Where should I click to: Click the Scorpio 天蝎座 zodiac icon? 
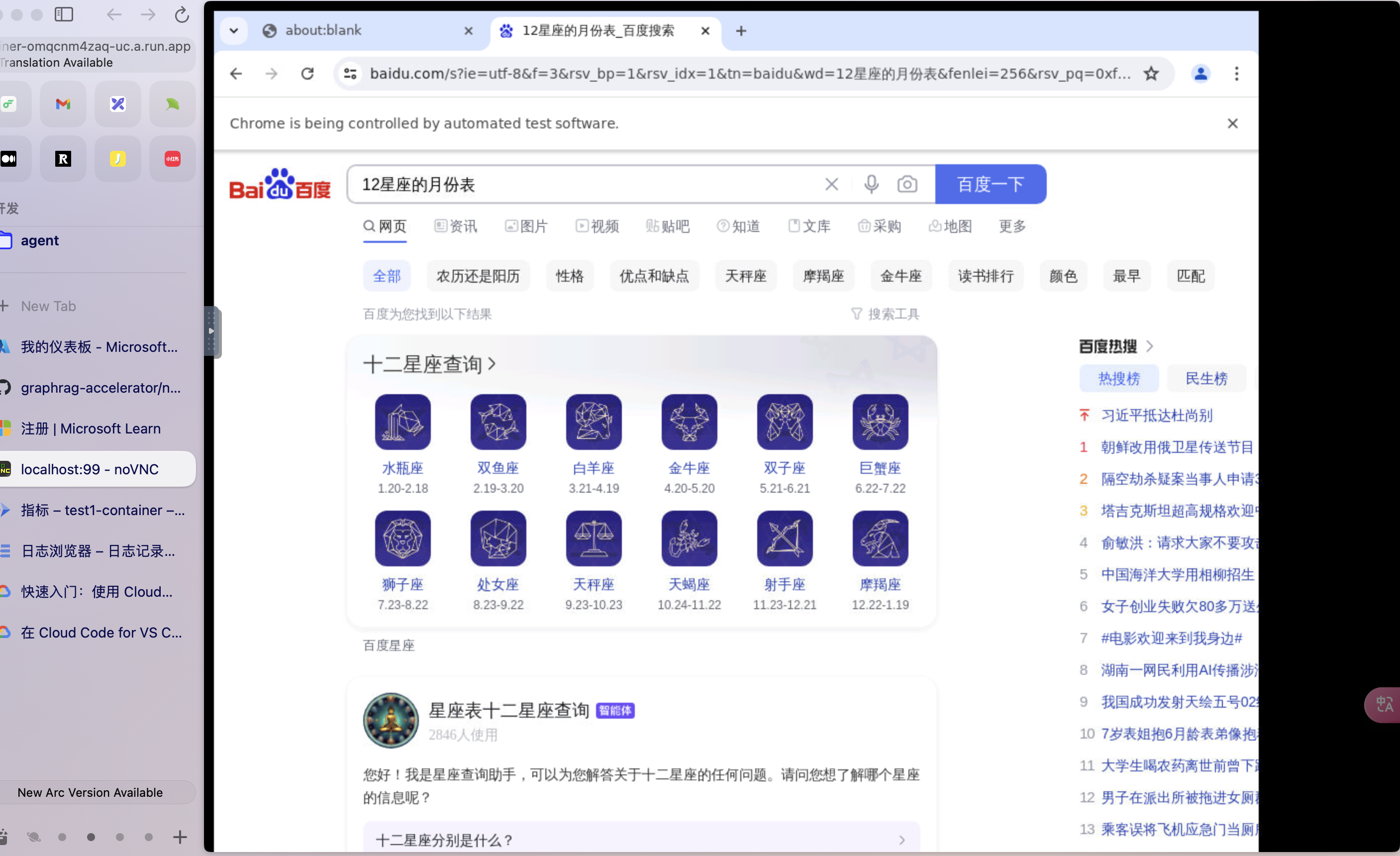689,537
